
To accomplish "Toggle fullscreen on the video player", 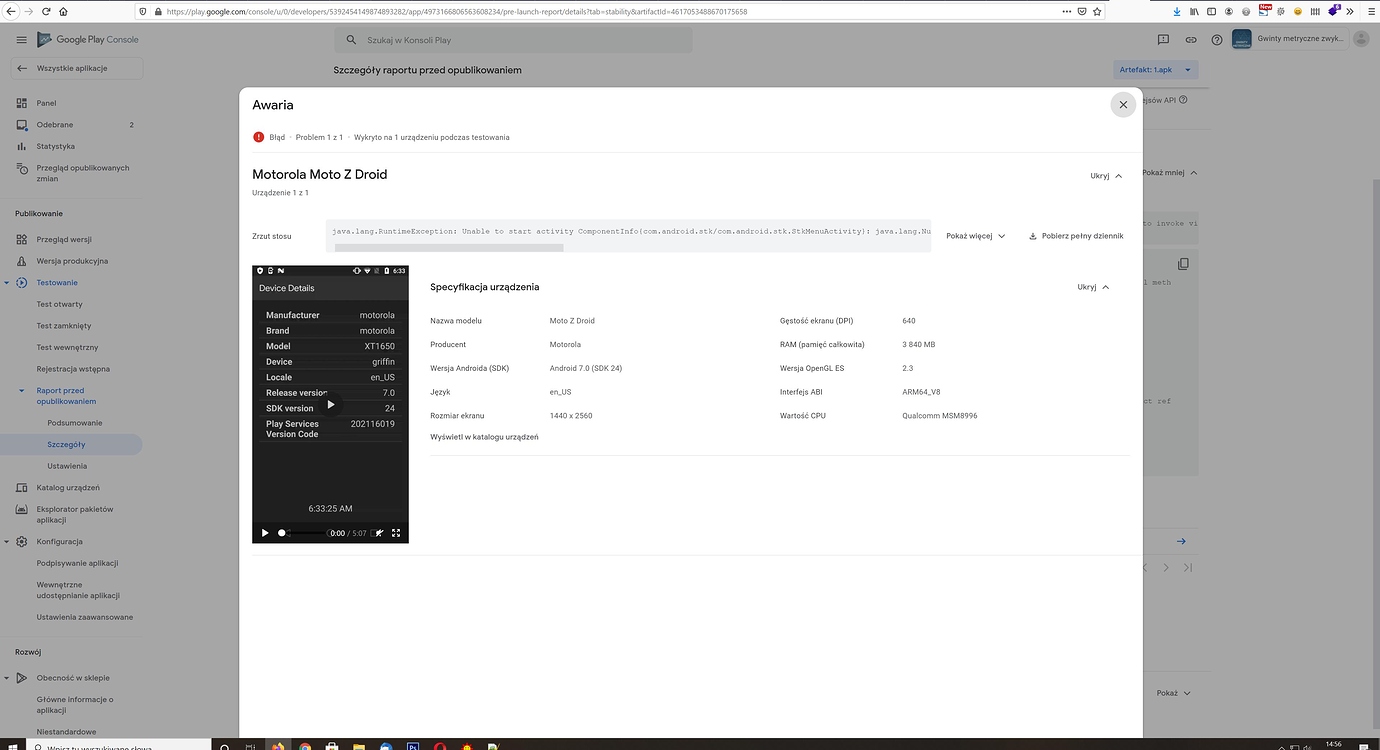I will pyautogui.click(x=396, y=533).
